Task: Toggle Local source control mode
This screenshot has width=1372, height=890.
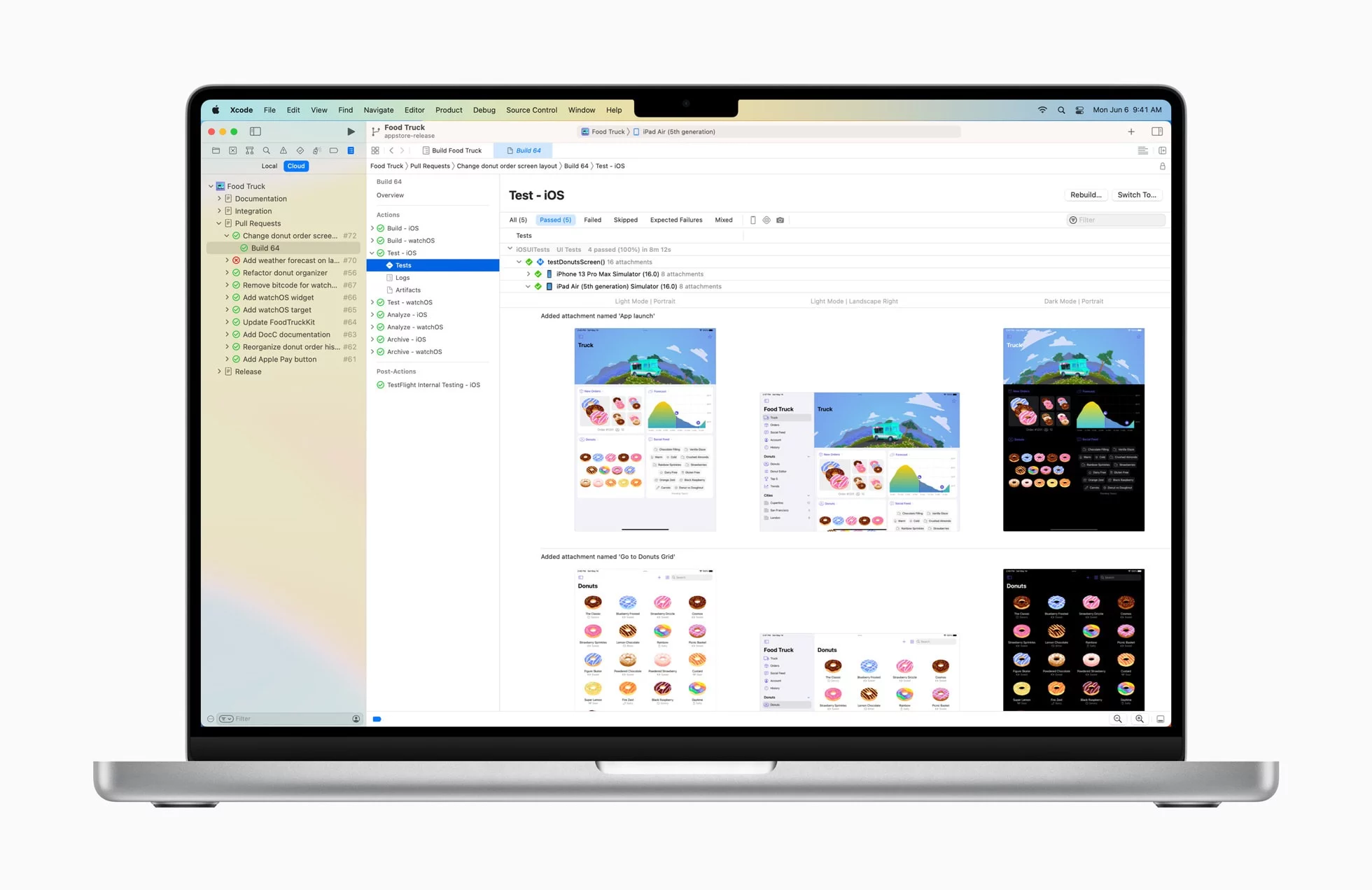Action: click(x=269, y=165)
